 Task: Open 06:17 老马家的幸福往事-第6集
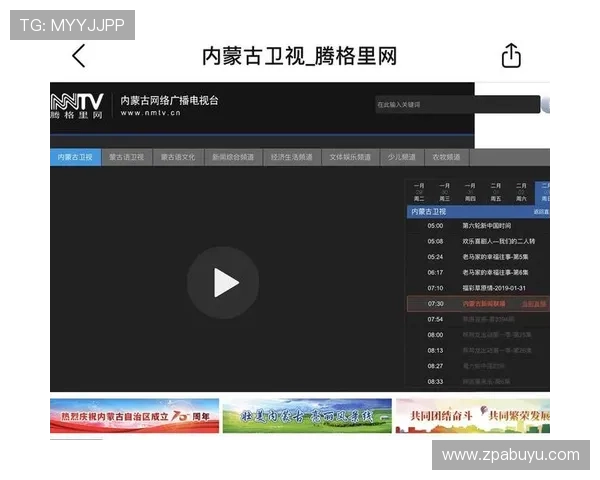(x=478, y=273)
